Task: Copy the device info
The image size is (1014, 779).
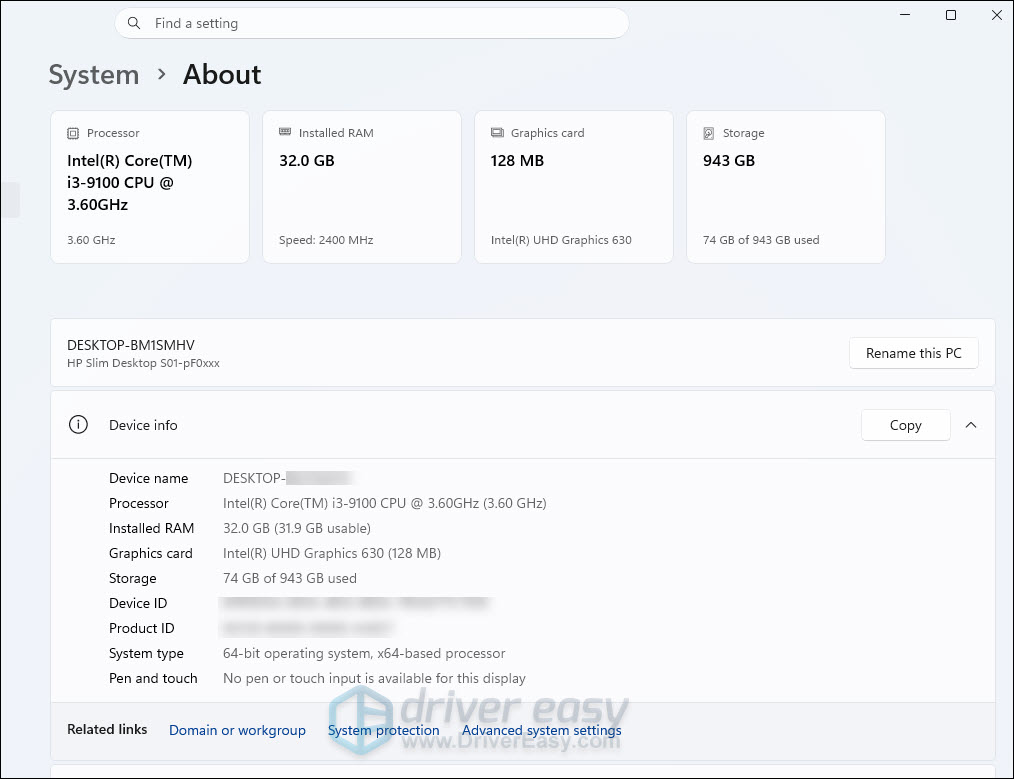Action: click(905, 425)
